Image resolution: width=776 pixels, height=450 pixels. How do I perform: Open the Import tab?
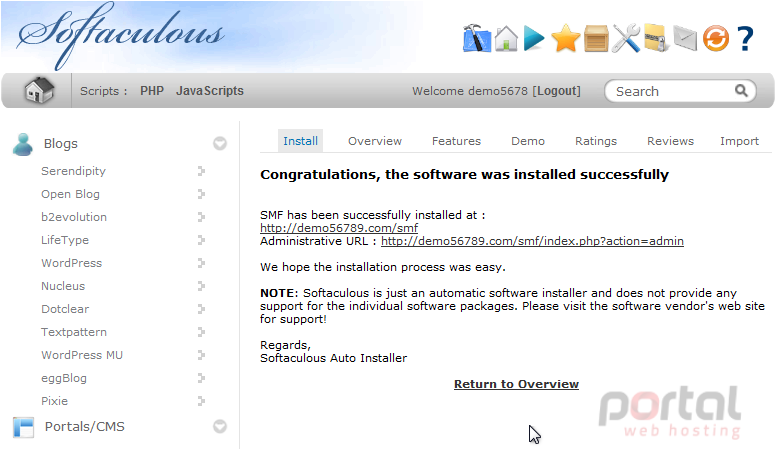click(739, 141)
